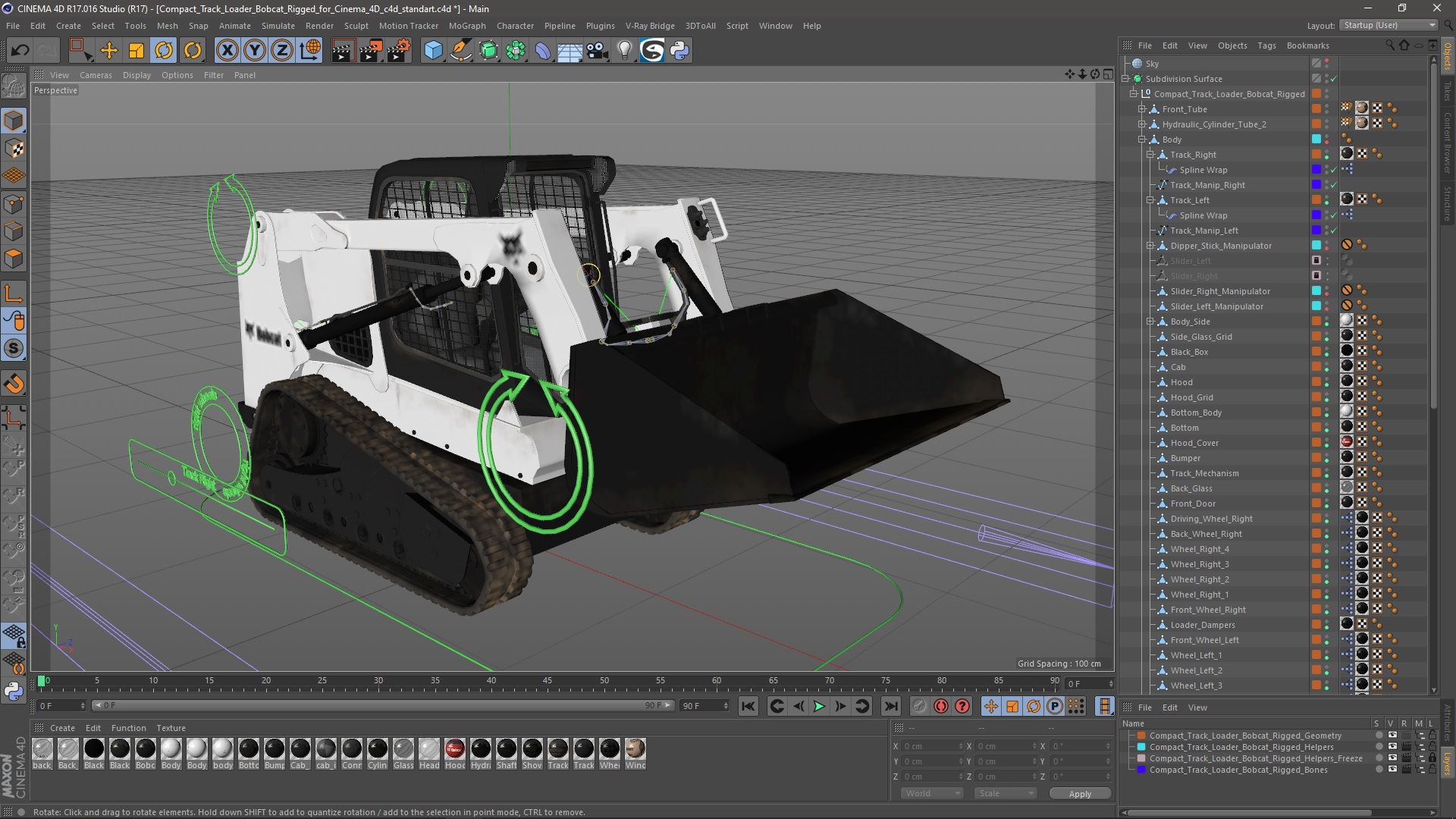This screenshot has height=819, width=1456.
Task: Select the Scale tool
Action: 136,51
